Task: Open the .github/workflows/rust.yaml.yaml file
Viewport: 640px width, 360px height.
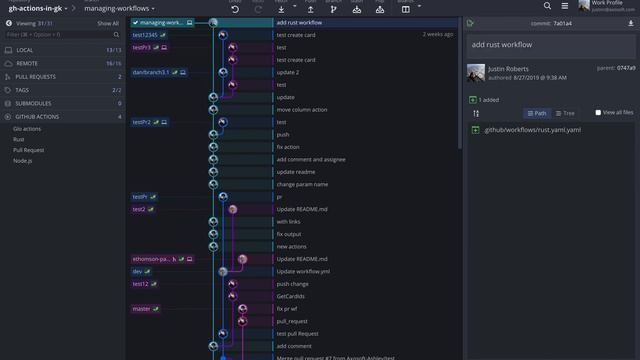Action: [x=532, y=130]
